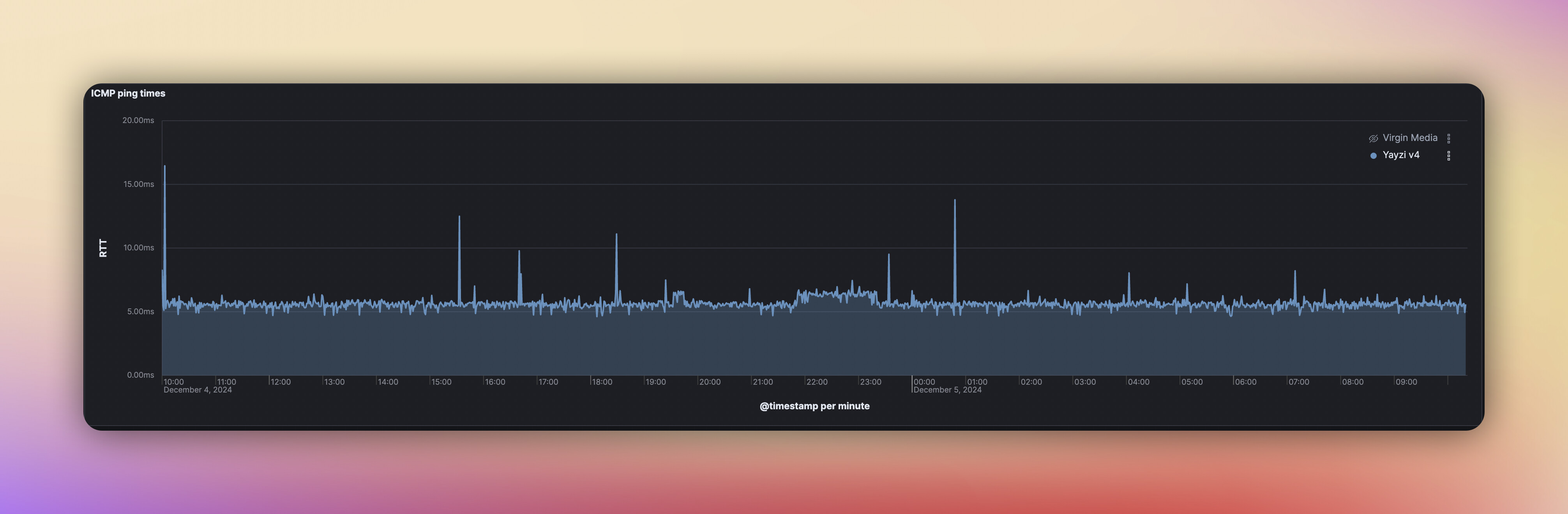Click the 15:00 time tick label
1568x514 pixels.
[x=441, y=382]
